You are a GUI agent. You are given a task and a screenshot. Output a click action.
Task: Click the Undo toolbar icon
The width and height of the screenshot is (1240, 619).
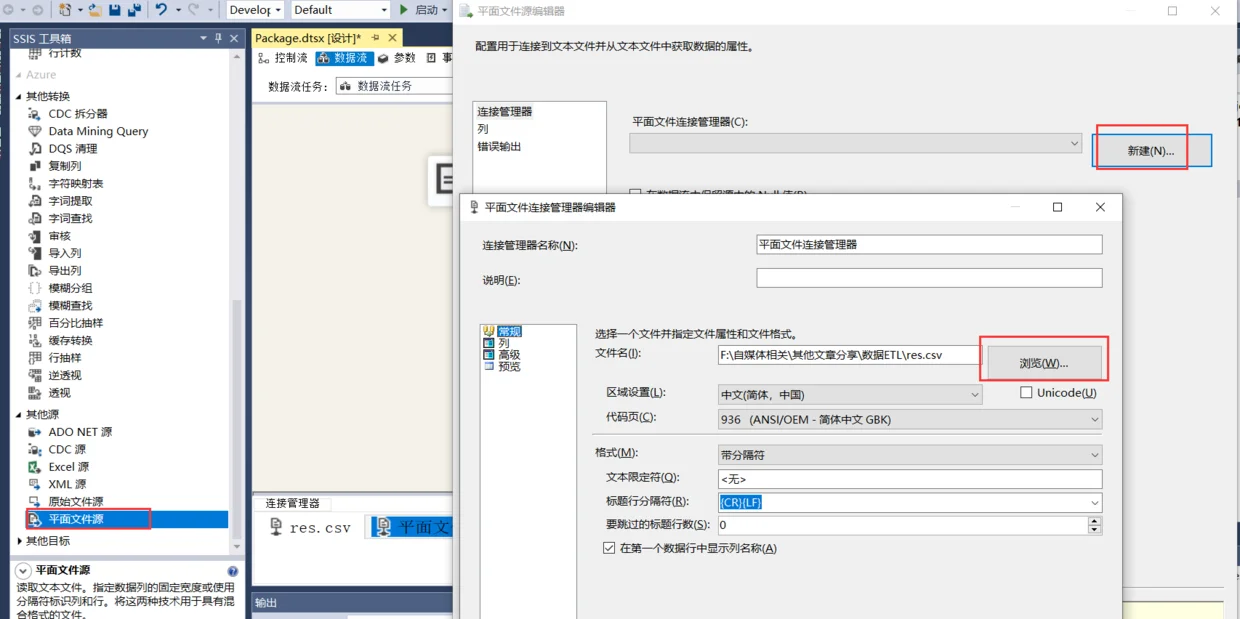click(161, 10)
